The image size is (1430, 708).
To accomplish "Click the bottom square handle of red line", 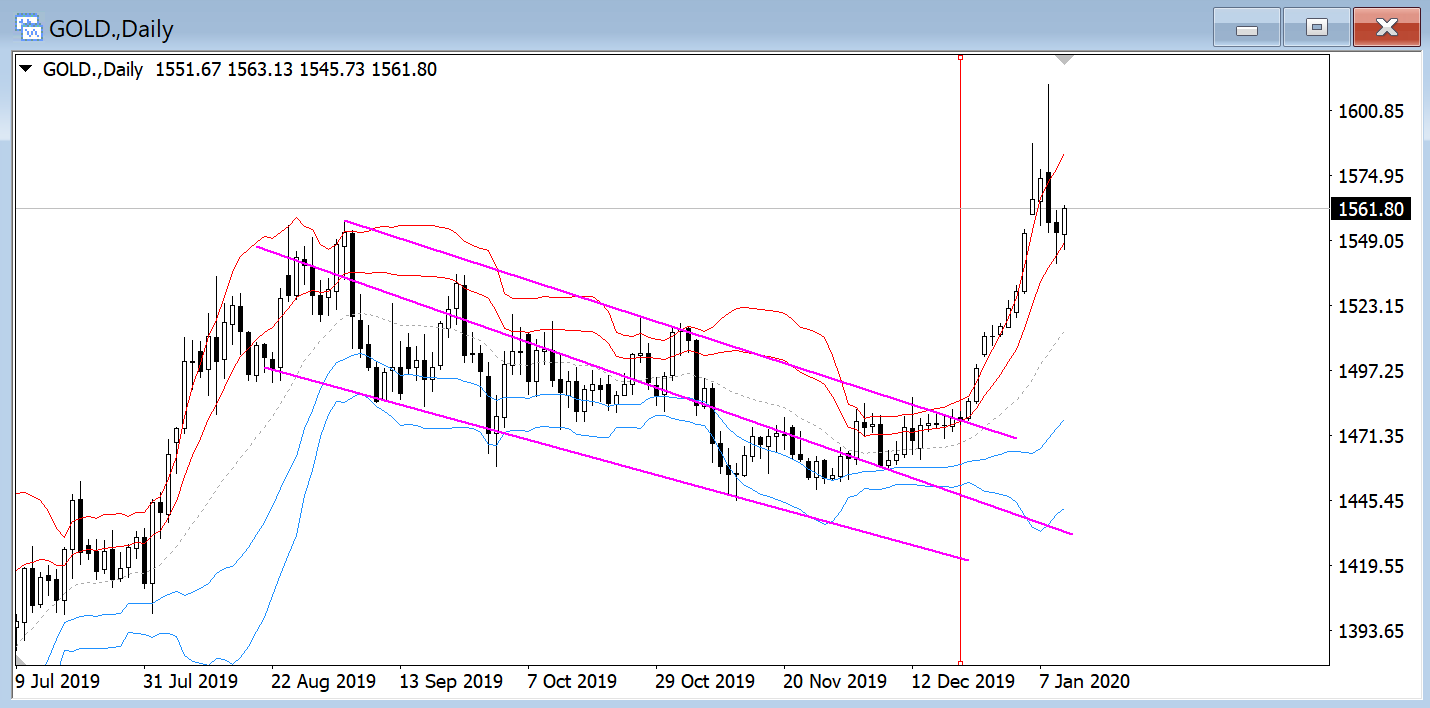I will click(x=960, y=662).
